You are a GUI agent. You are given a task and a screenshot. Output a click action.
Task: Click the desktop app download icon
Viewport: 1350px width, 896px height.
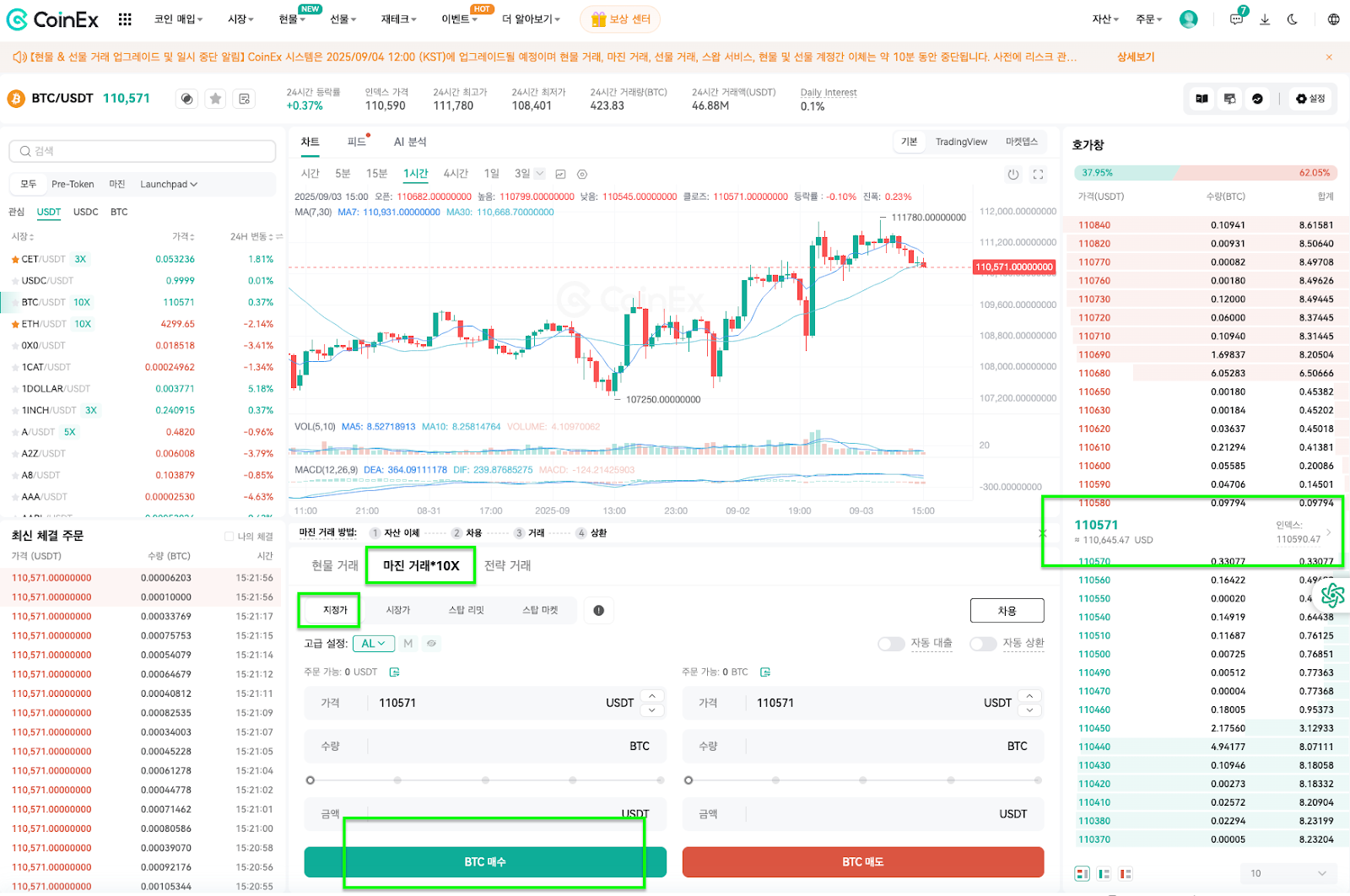(1265, 19)
